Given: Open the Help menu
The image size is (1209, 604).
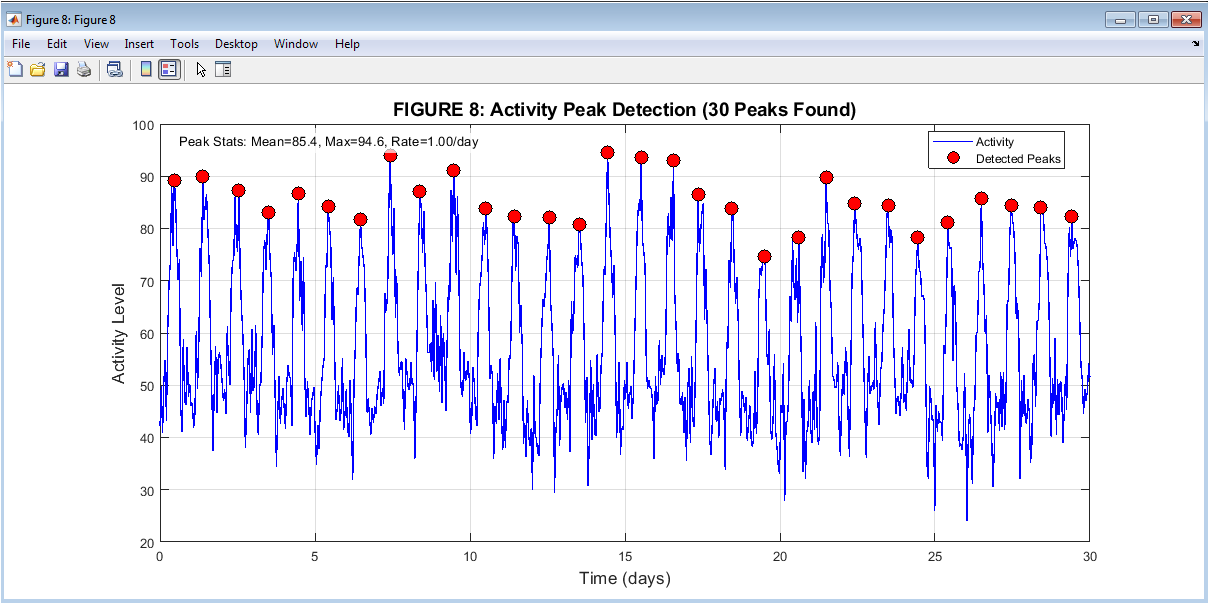Looking at the screenshot, I should tap(347, 44).
